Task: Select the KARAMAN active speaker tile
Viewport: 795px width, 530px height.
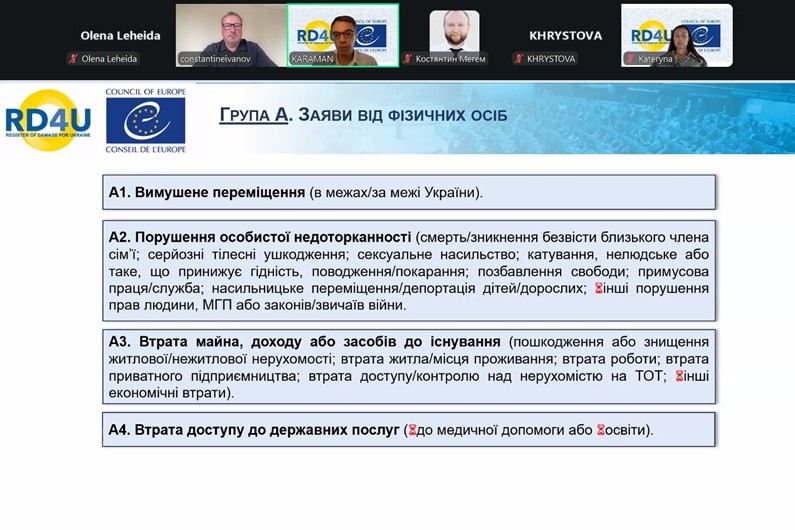Action: [x=343, y=36]
